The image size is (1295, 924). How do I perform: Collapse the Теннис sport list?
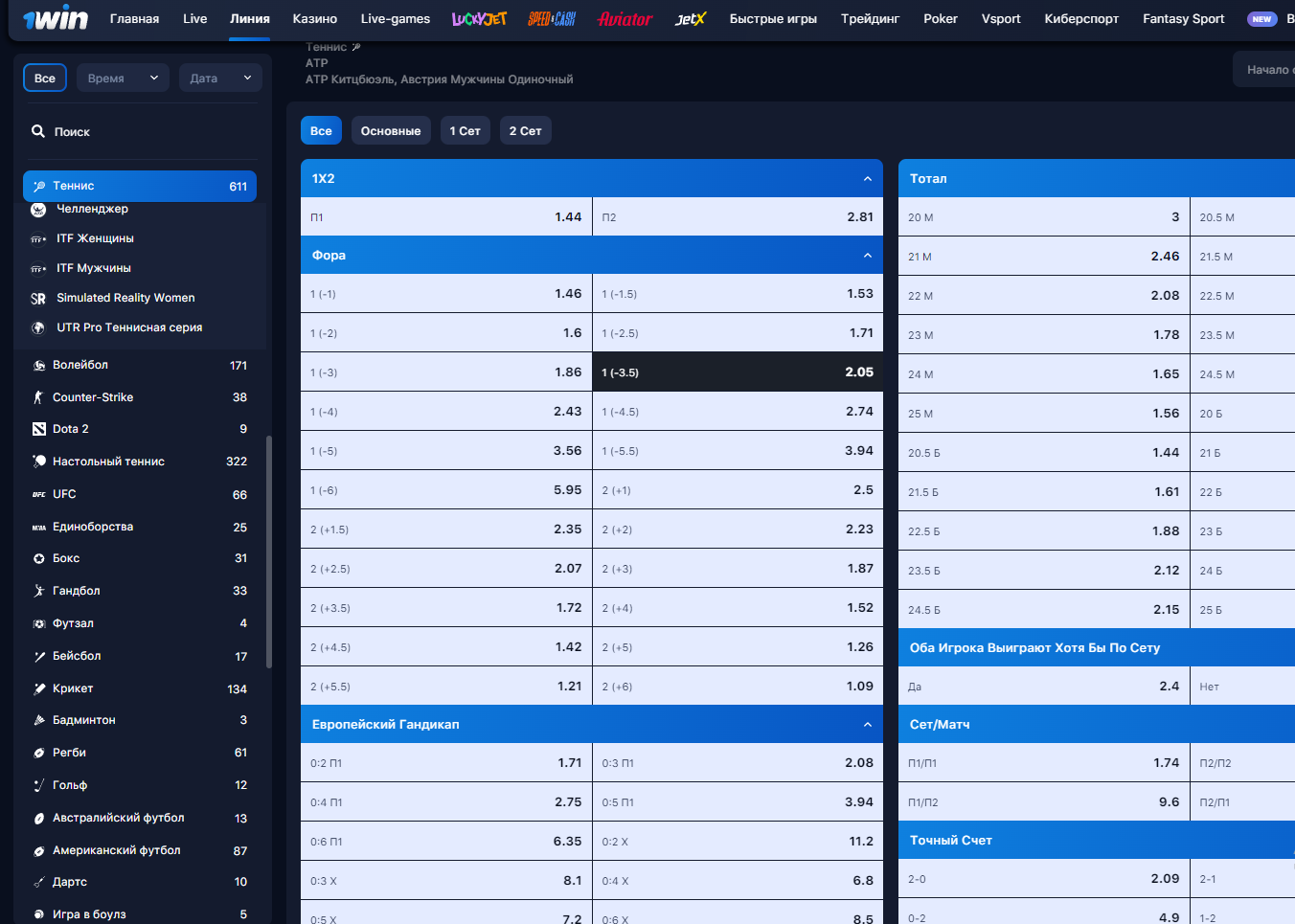click(x=140, y=186)
